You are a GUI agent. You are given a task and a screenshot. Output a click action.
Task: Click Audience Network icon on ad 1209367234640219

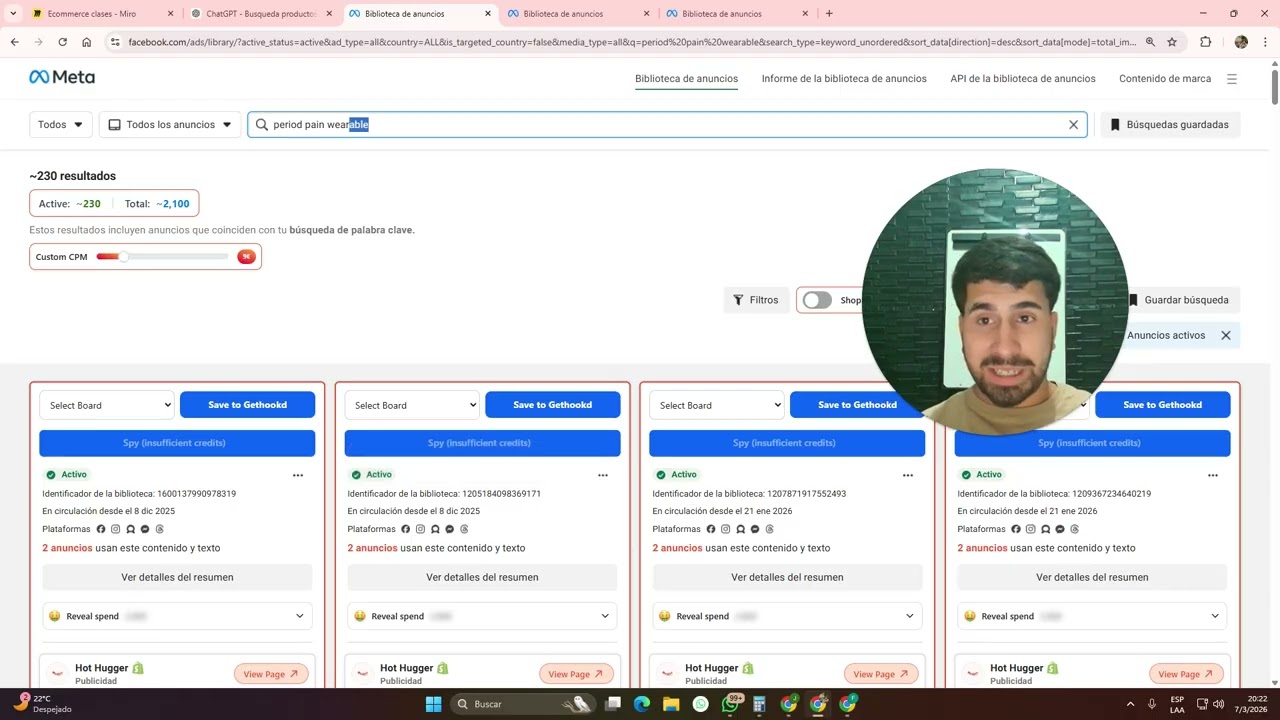coord(1045,529)
